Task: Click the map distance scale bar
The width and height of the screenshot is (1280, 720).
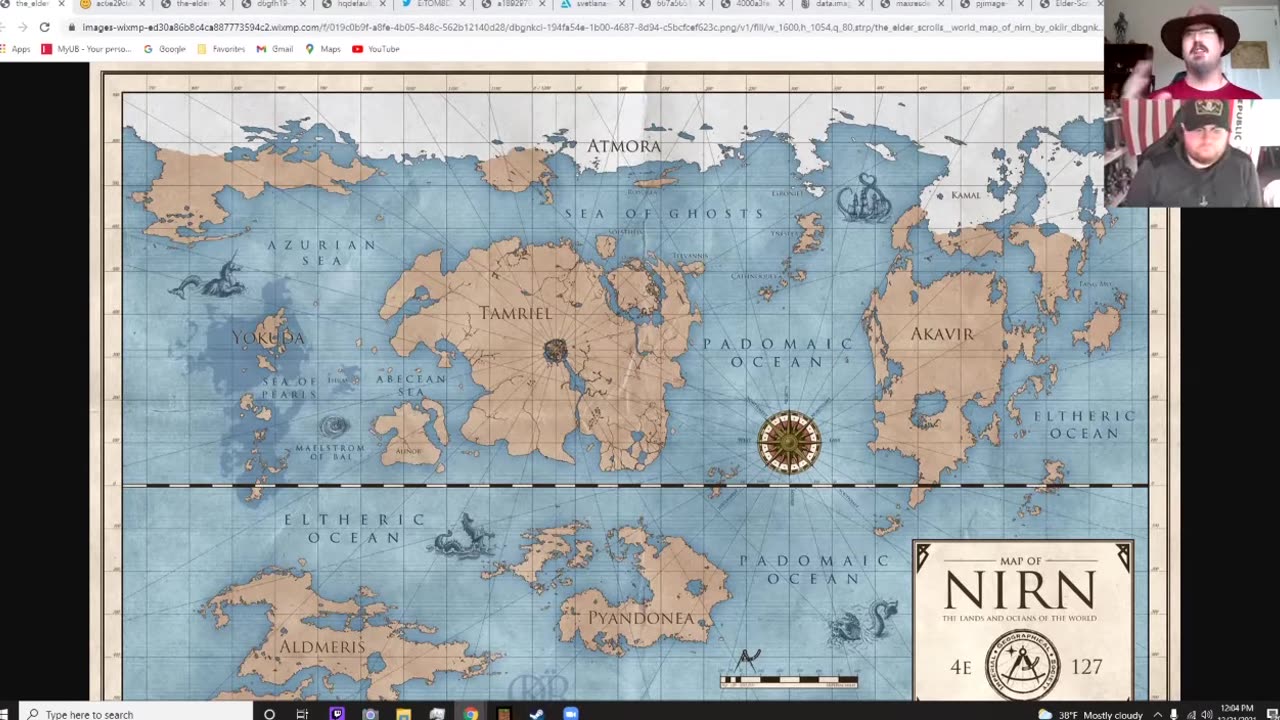Action: pyautogui.click(x=789, y=681)
